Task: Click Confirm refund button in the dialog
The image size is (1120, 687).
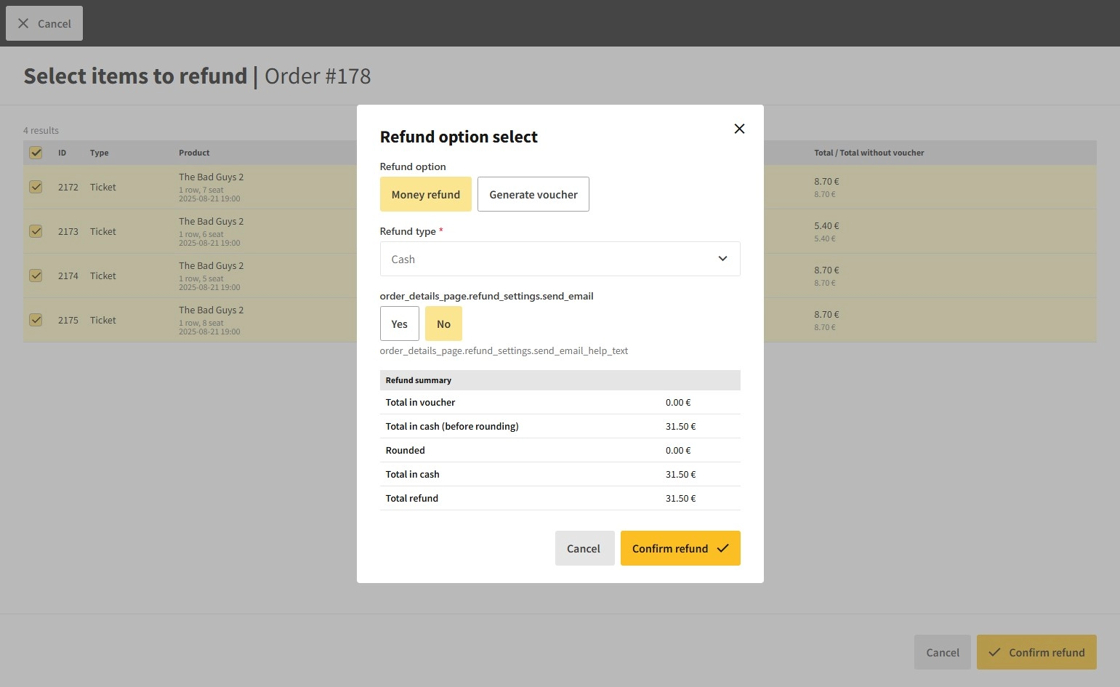Action: [680, 548]
